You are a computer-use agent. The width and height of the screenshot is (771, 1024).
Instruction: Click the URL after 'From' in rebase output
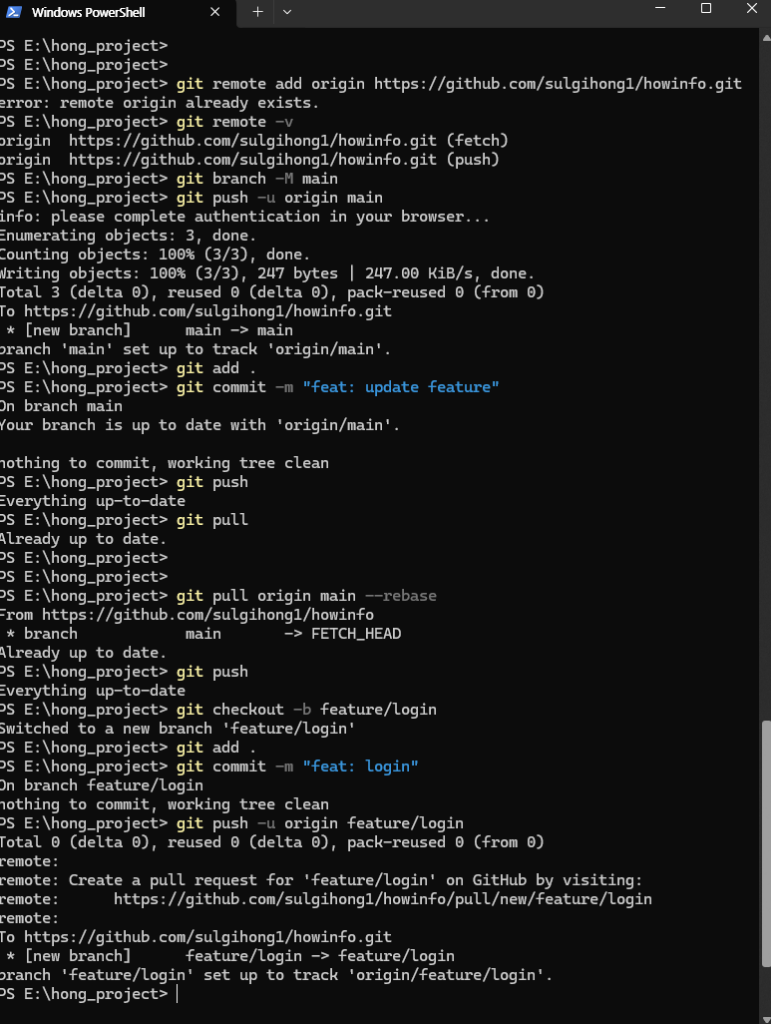coord(208,615)
